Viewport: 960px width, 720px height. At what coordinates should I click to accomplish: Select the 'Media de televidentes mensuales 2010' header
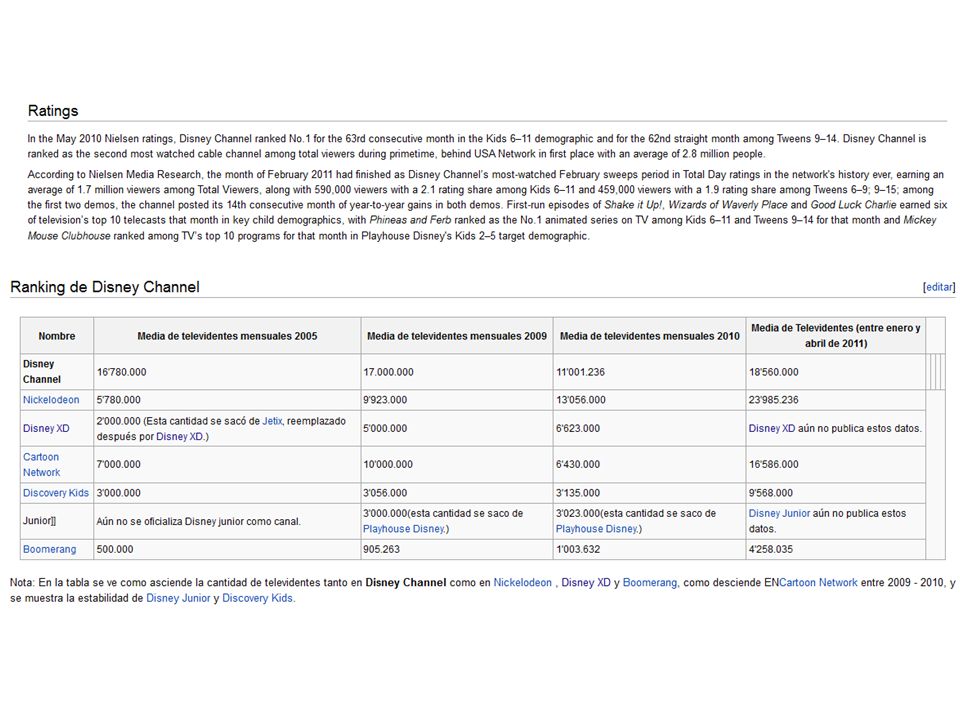650,336
